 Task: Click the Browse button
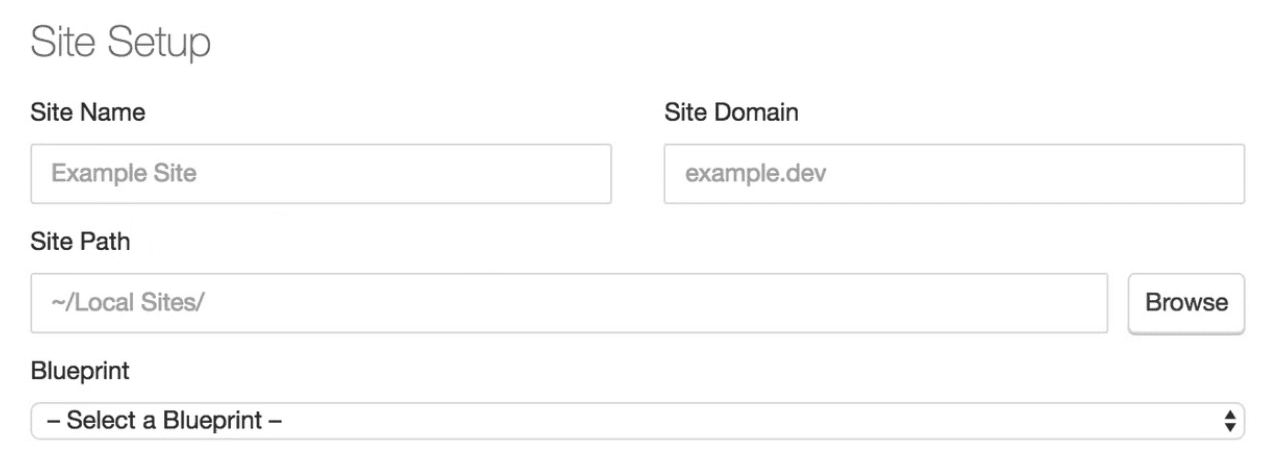coord(1186,303)
